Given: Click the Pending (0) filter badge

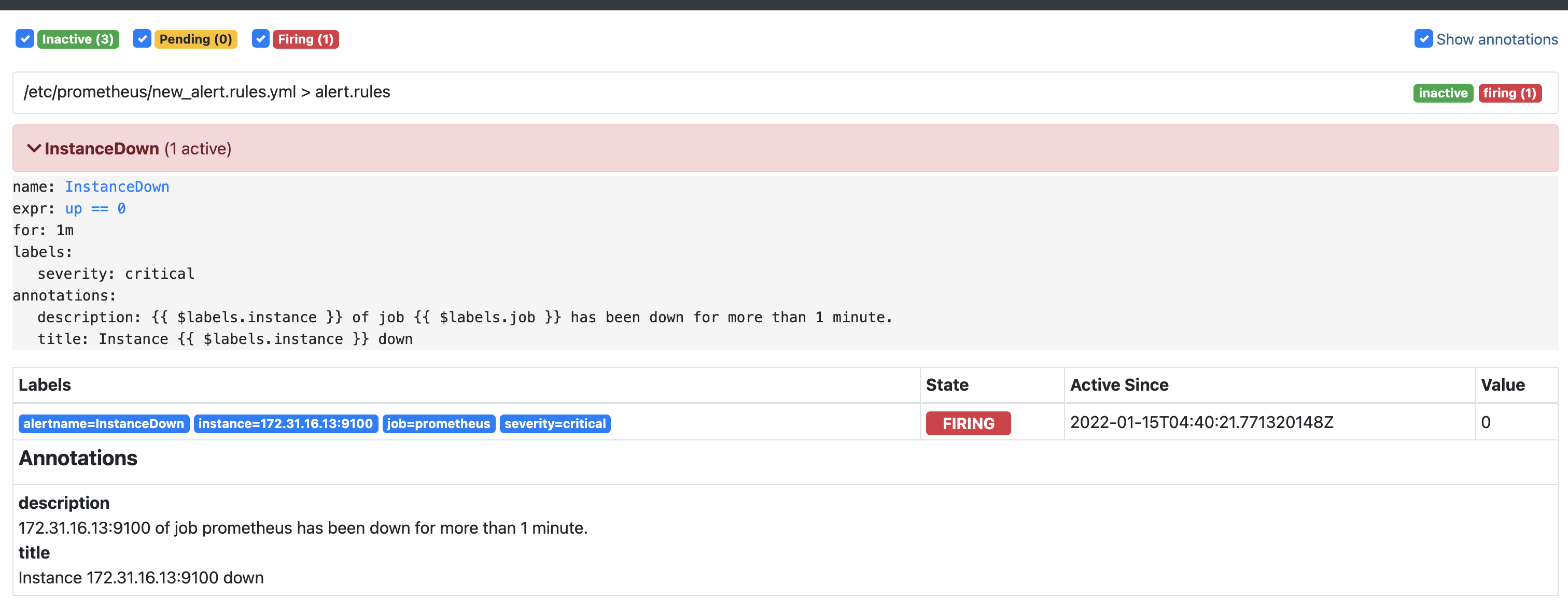Looking at the screenshot, I should [195, 38].
